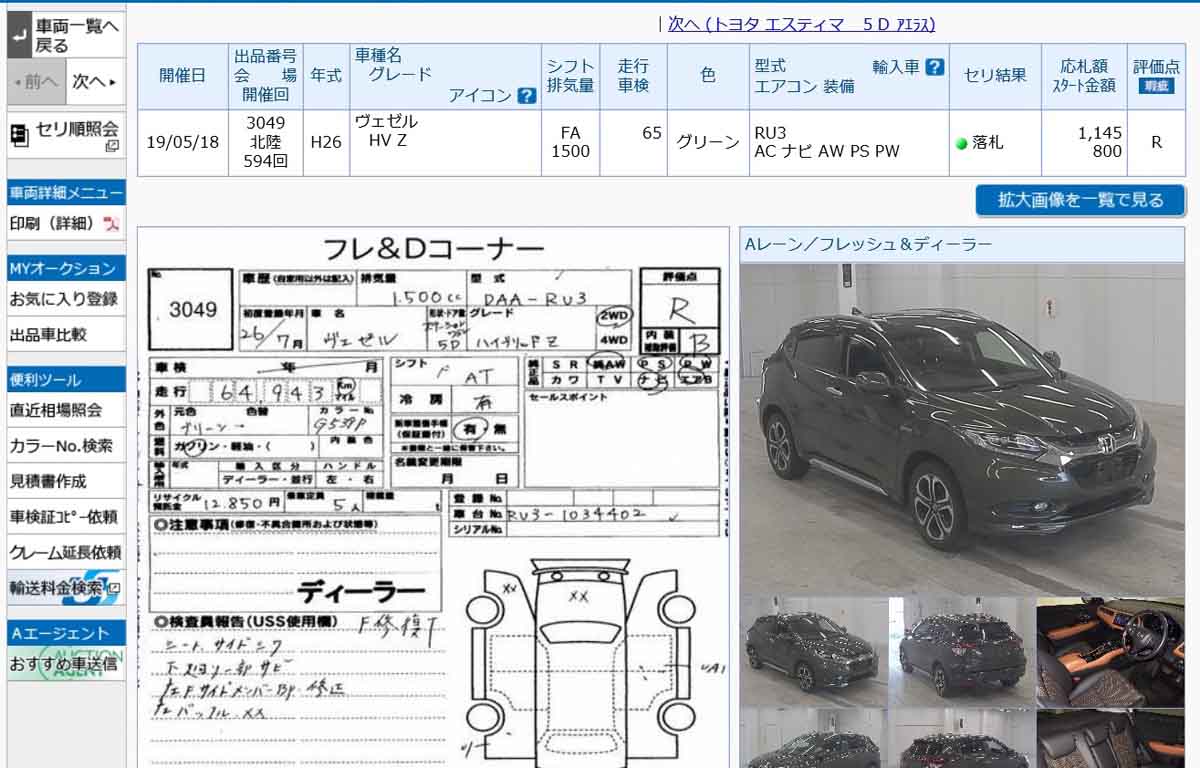The height and width of the screenshot is (768, 1200).
Task: Click the Aエージェント section header
Action: 66,633
